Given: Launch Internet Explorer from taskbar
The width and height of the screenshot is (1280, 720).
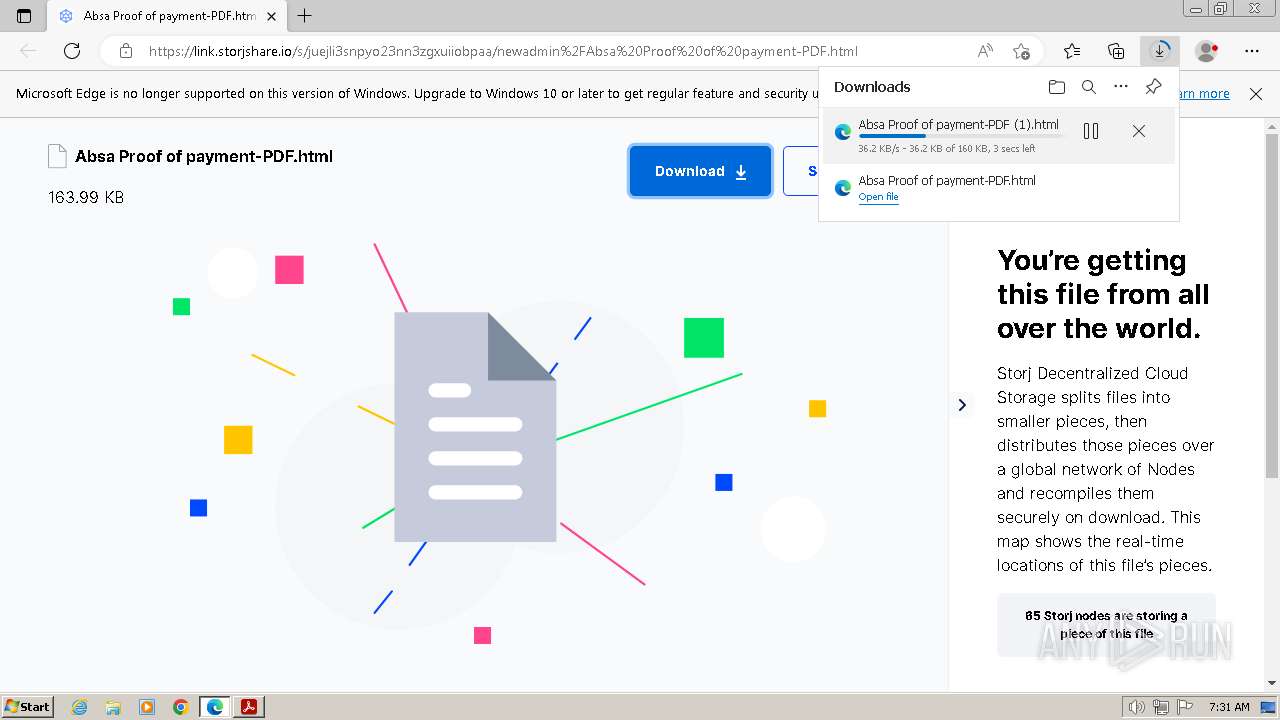Looking at the screenshot, I should click(80, 707).
